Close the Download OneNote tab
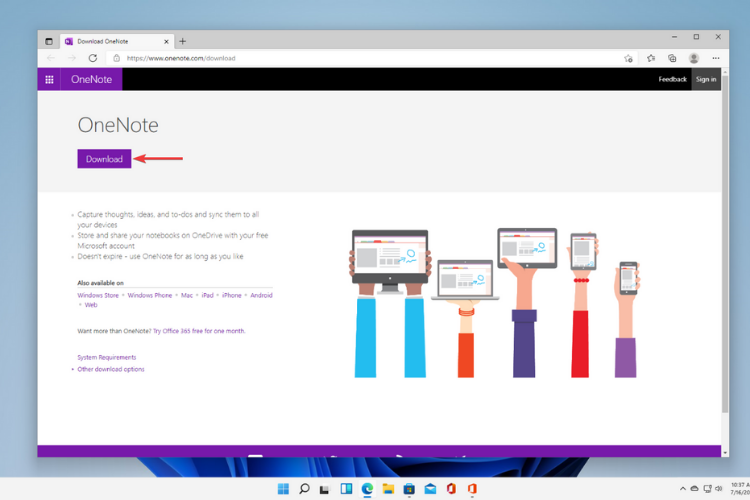 [166, 42]
